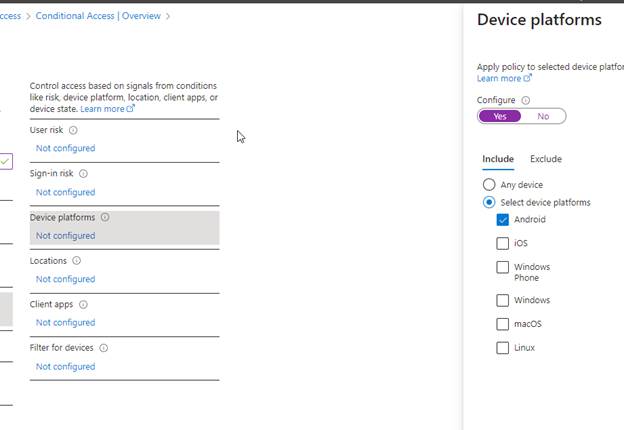Viewport: 624px width, 430px height.
Task: Click the info icon next to User risk
Action: tap(74, 130)
